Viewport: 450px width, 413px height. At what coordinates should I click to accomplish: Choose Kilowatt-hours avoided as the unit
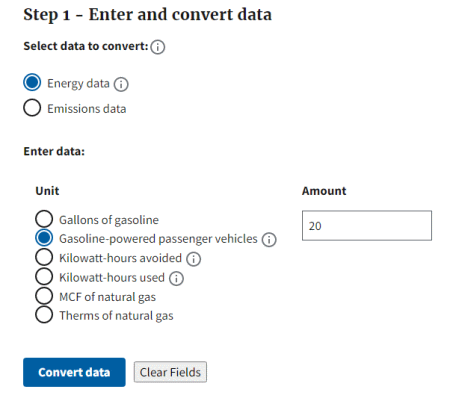[x=44, y=257]
